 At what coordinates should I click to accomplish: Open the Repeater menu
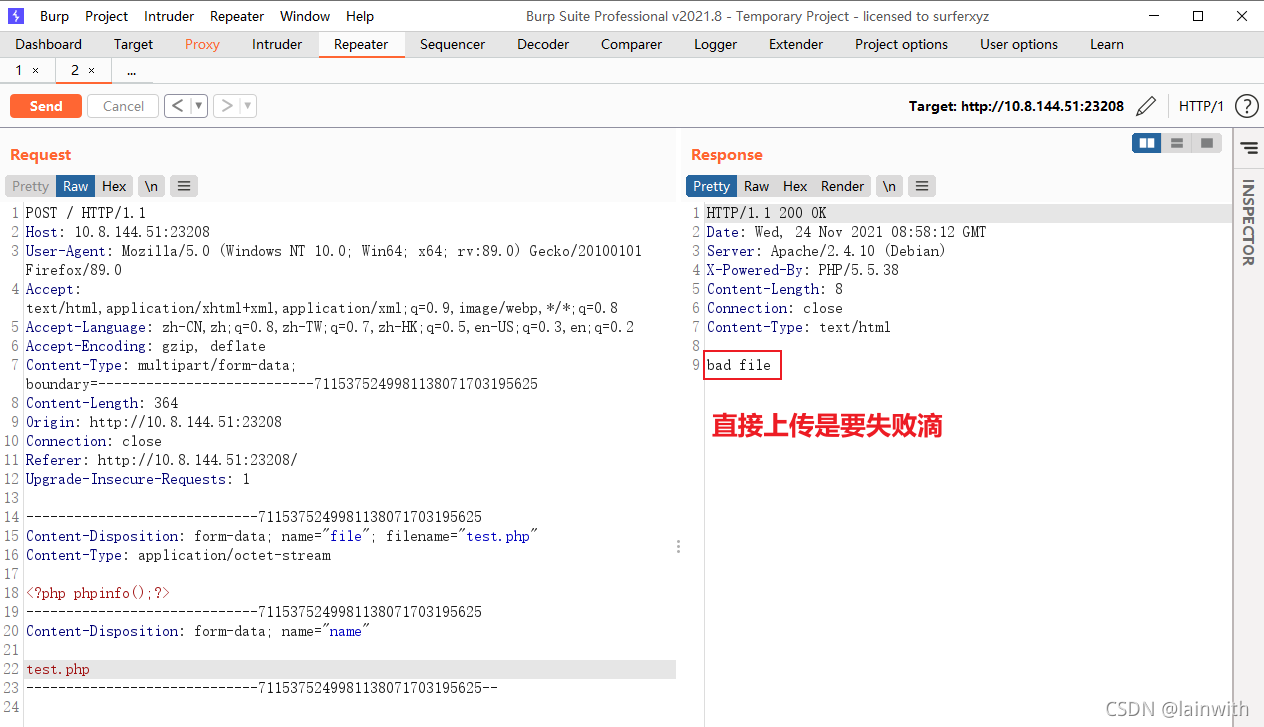[237, 16]
